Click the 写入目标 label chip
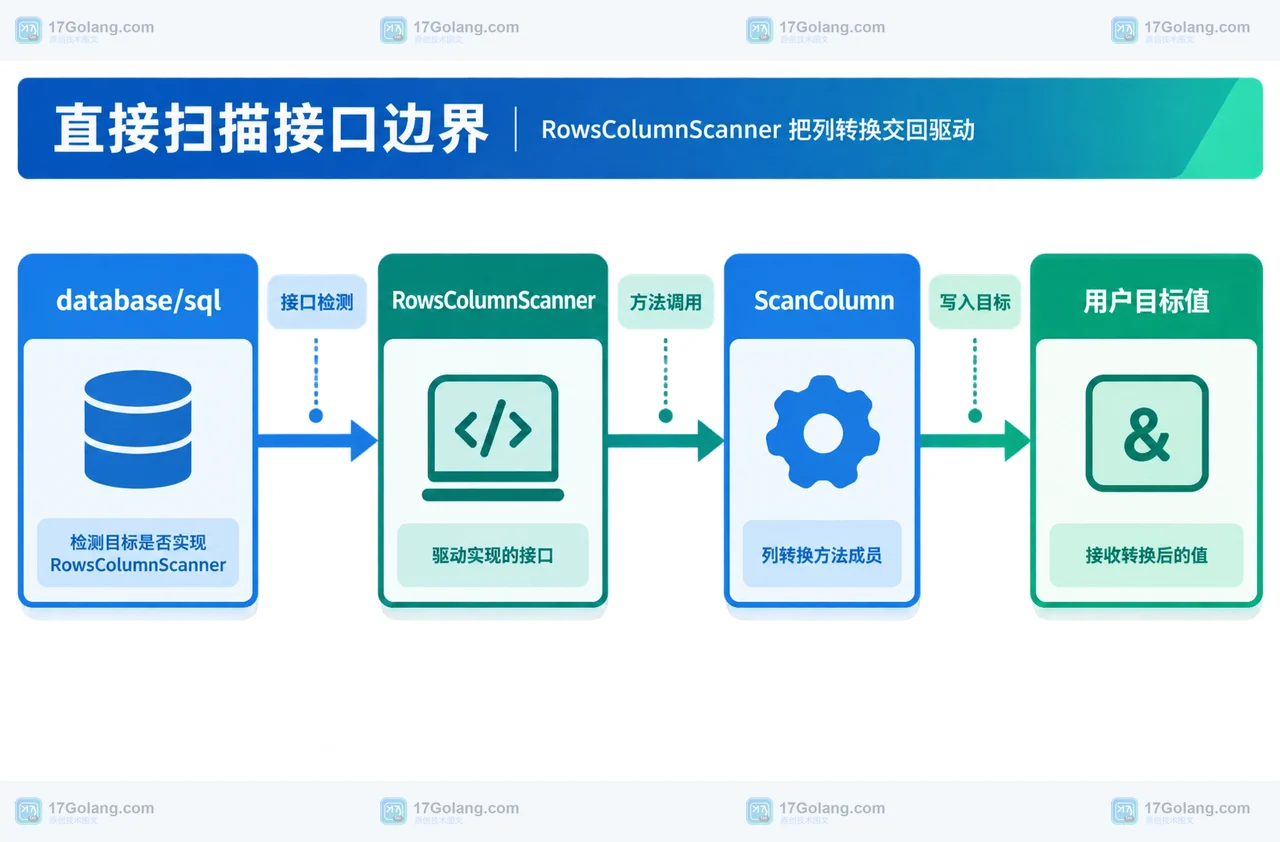 click(975, 302)
